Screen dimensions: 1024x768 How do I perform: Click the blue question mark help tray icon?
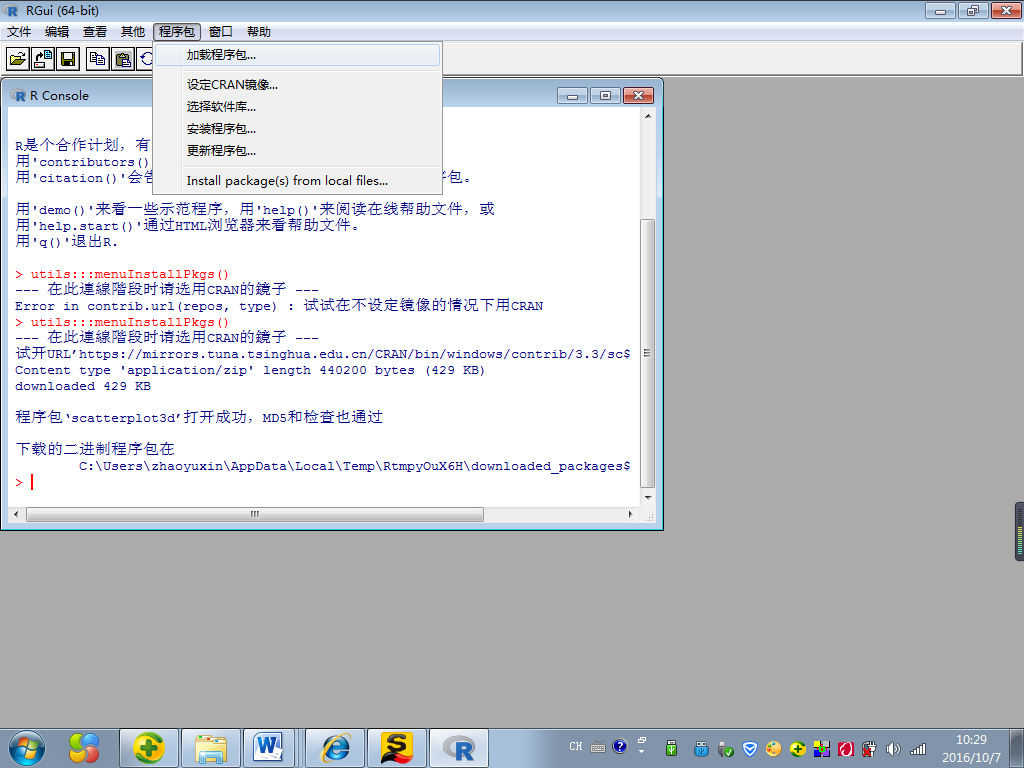[x=620, y=746]
